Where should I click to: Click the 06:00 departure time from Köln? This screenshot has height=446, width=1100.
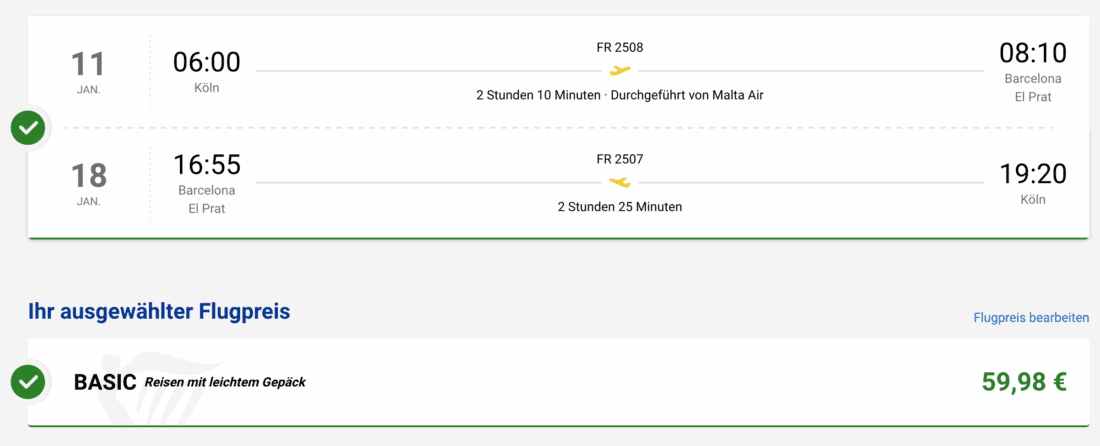coord(207,62)
